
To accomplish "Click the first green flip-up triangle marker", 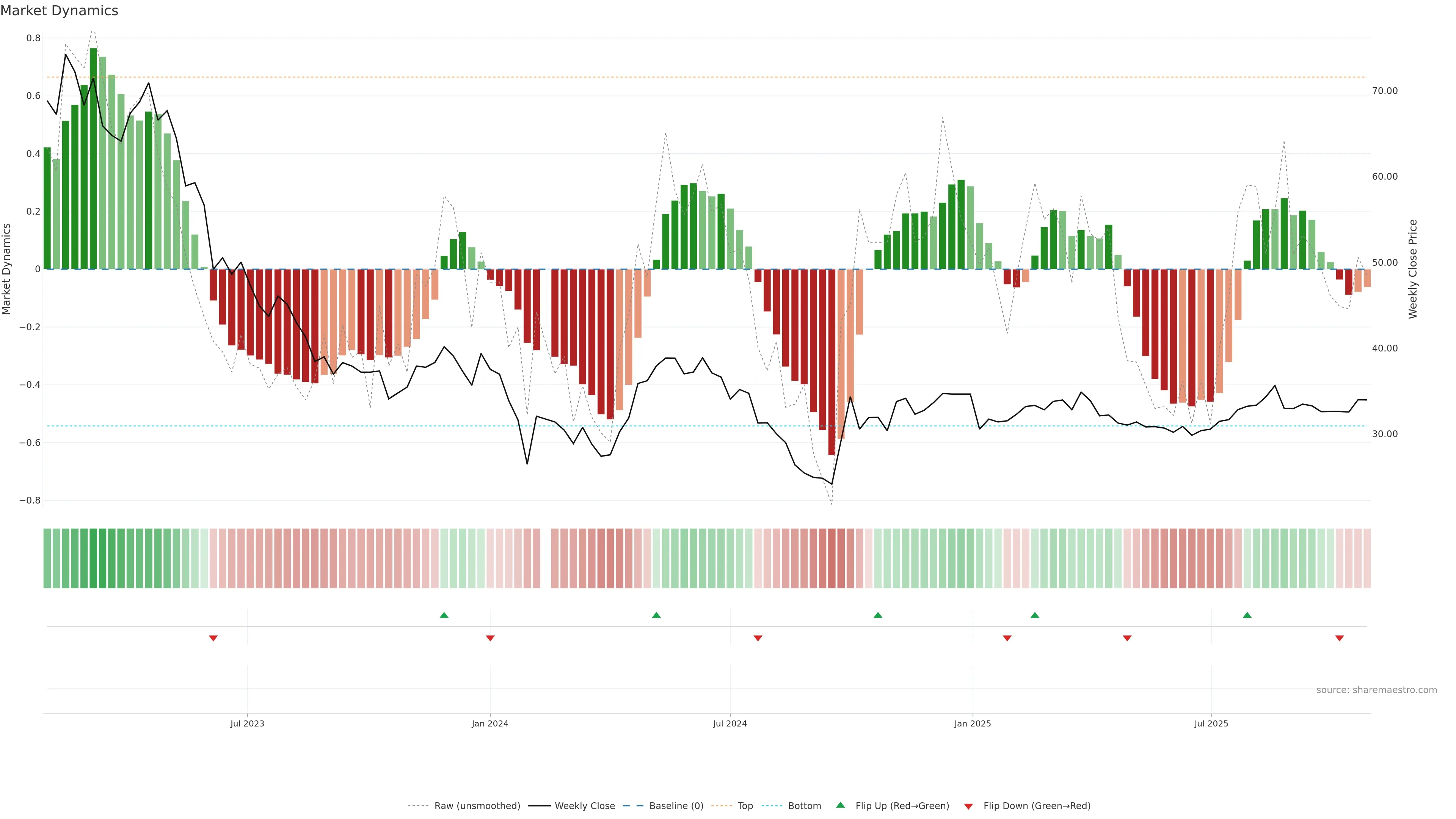I will coord(444,615).
